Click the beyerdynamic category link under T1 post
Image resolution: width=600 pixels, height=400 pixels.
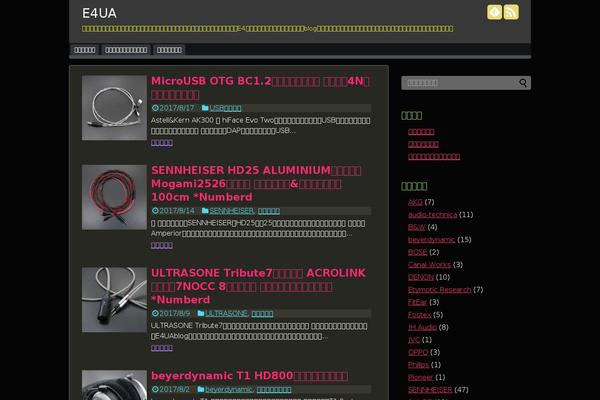[229, 389]
